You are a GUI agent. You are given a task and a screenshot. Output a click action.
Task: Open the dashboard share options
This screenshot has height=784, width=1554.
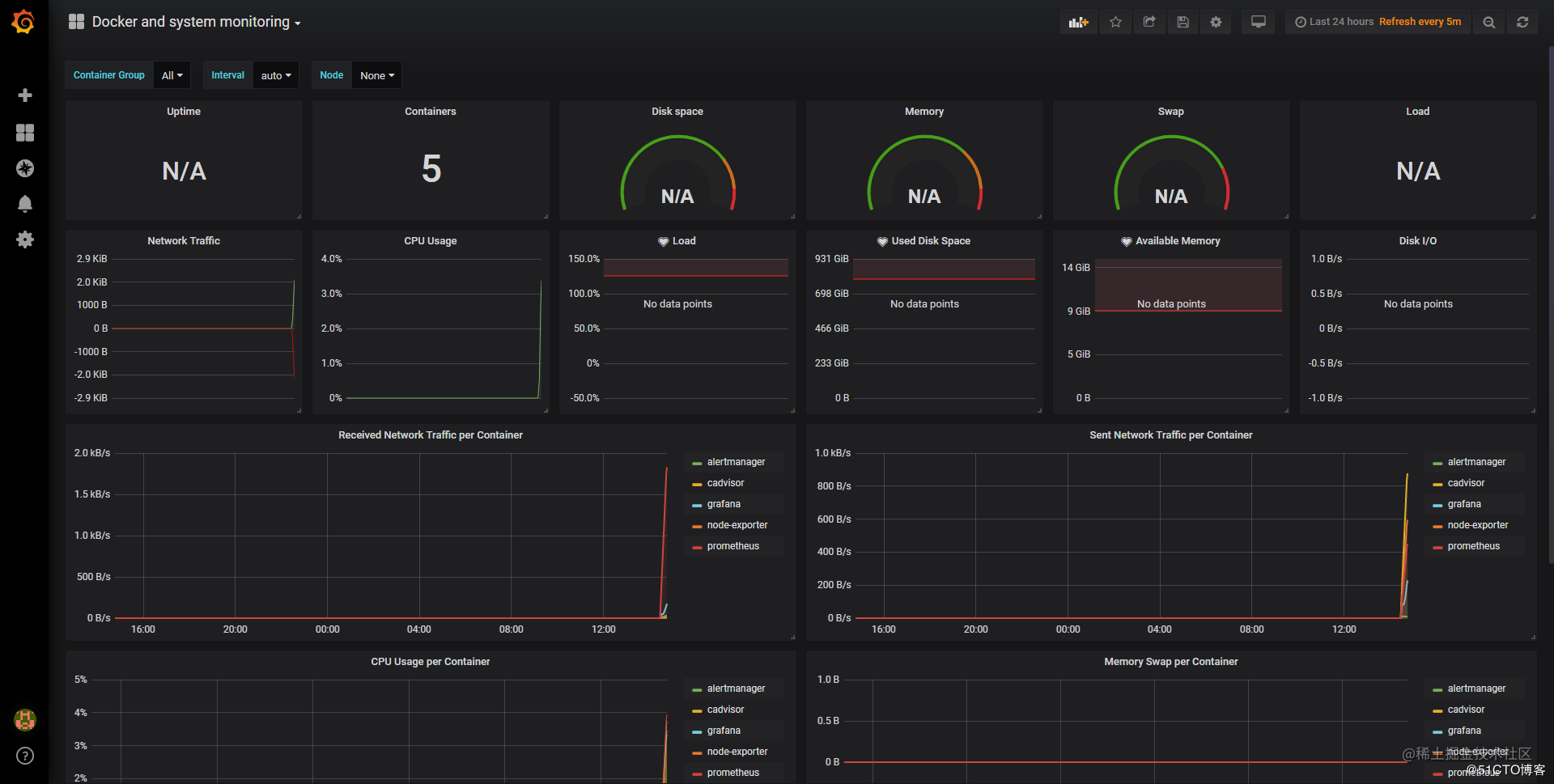click(1149, 22)
